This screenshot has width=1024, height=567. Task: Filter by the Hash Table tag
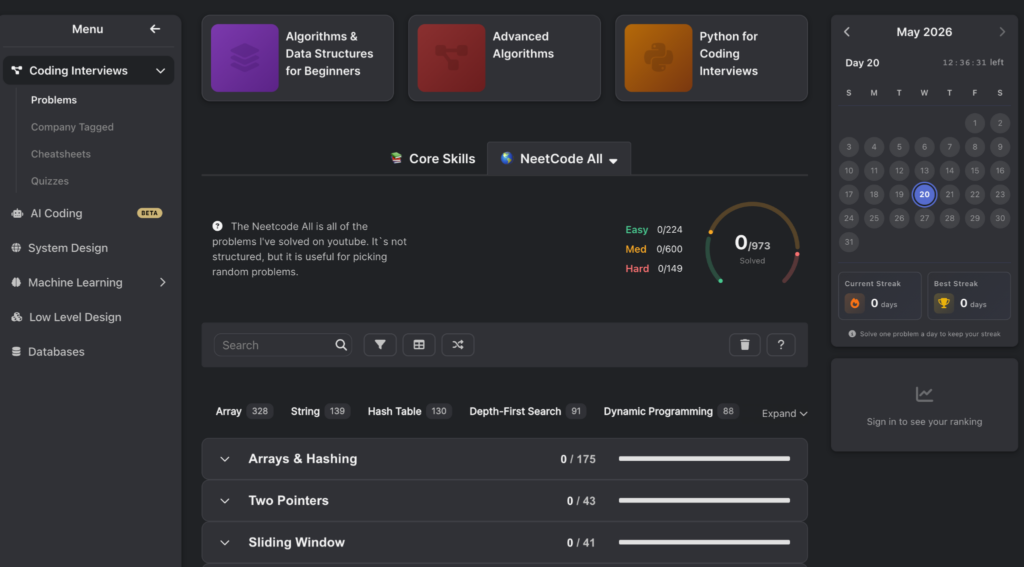(x=409, y=412)
